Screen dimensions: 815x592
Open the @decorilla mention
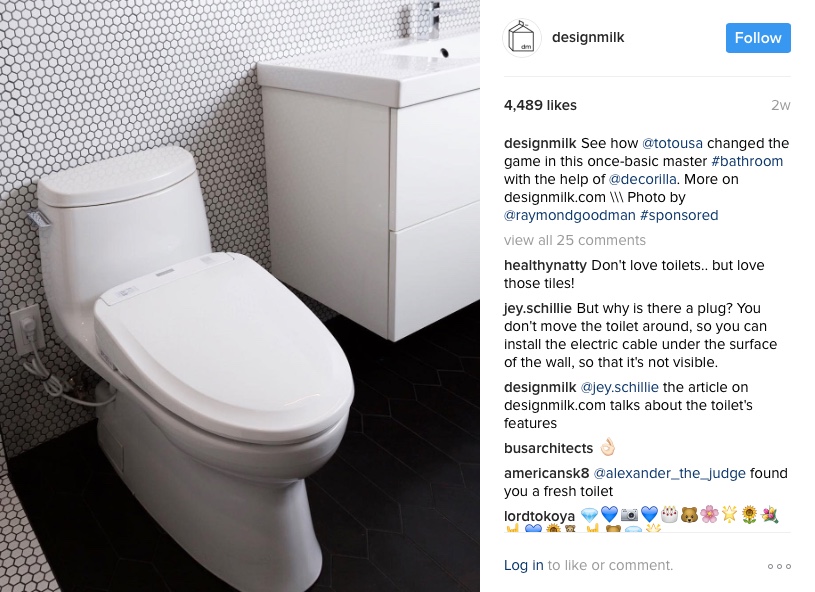(642, 179)
